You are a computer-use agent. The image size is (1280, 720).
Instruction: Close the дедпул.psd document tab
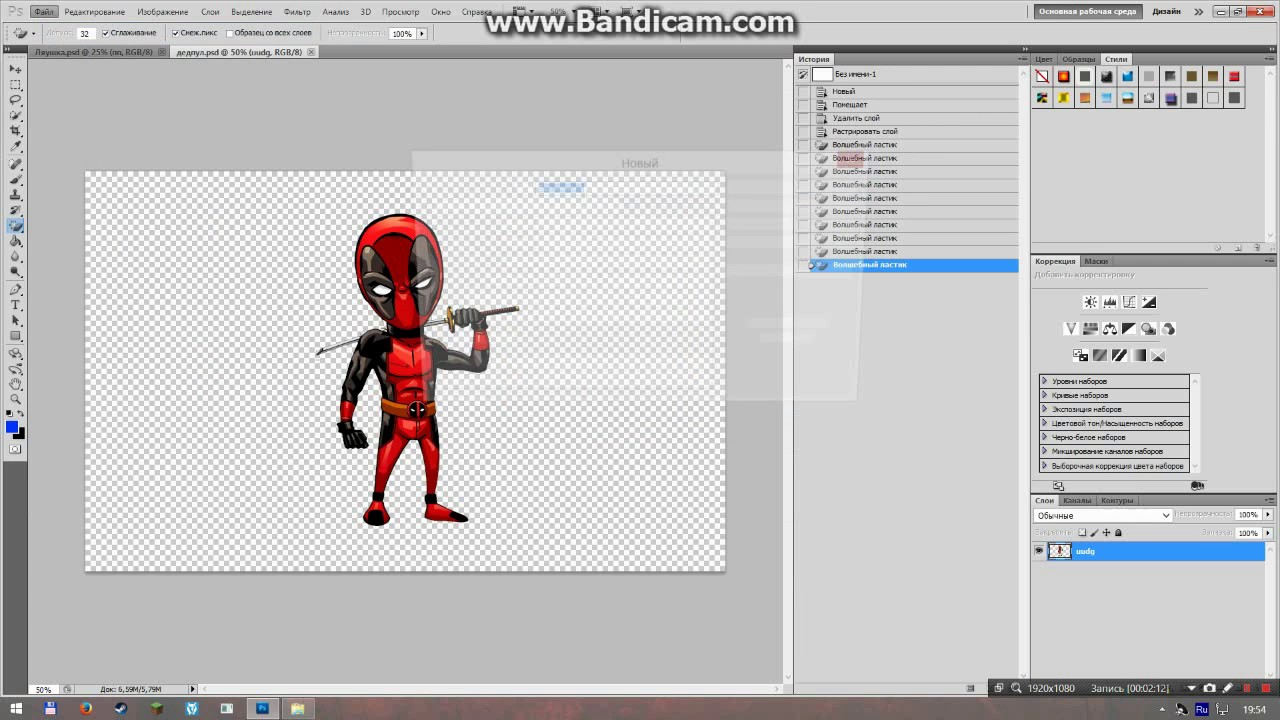311,52
